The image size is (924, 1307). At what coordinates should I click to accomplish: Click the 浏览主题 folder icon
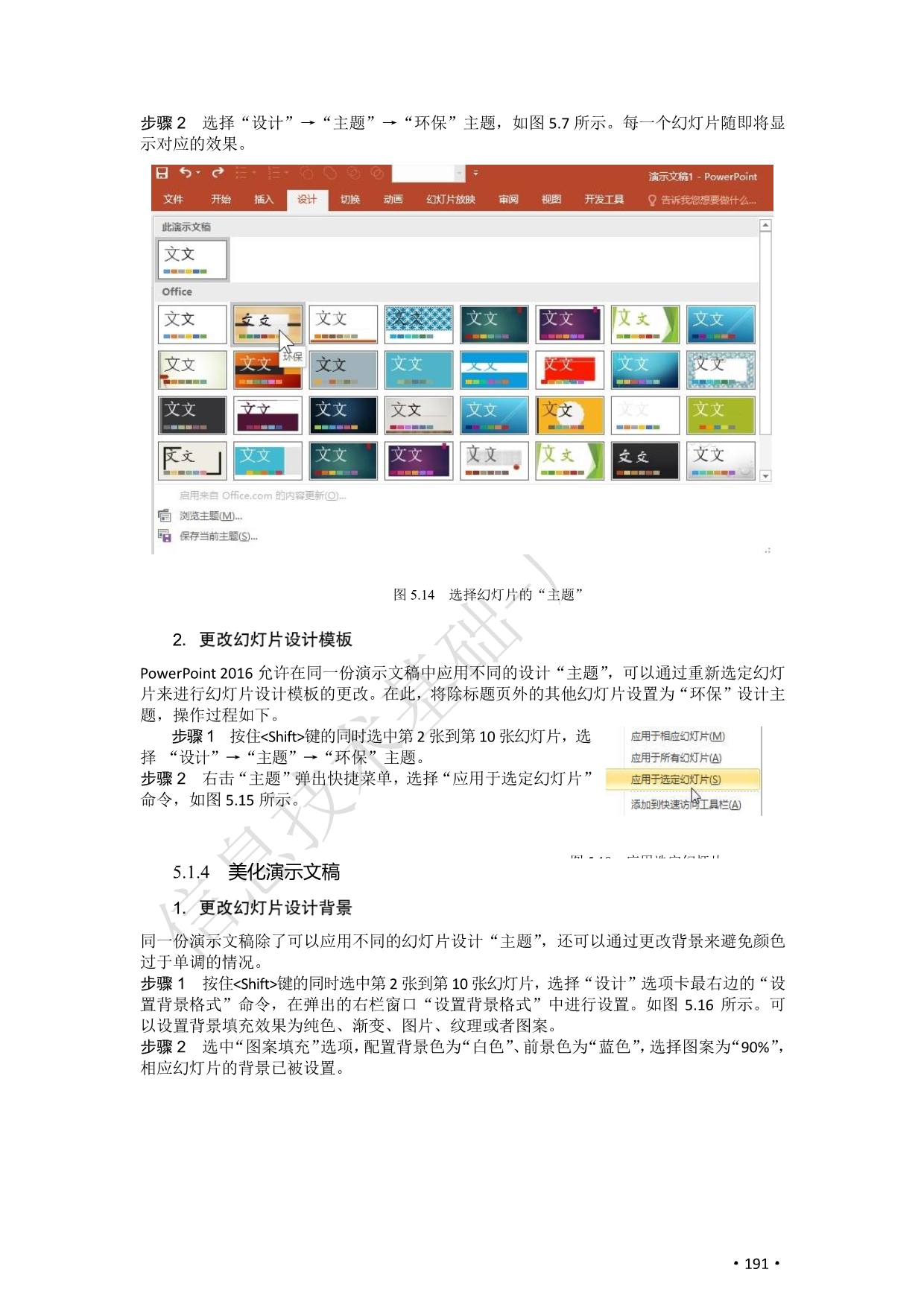coord(165,516)
